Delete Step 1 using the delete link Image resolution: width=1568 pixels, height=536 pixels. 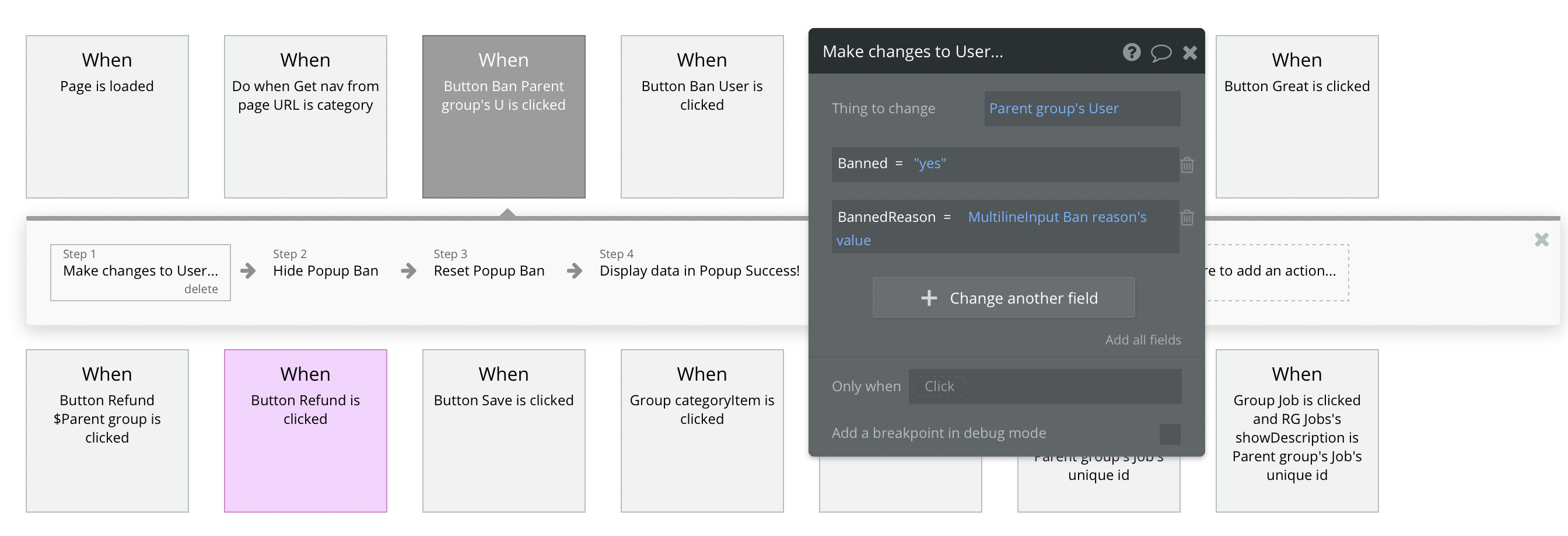201,288
